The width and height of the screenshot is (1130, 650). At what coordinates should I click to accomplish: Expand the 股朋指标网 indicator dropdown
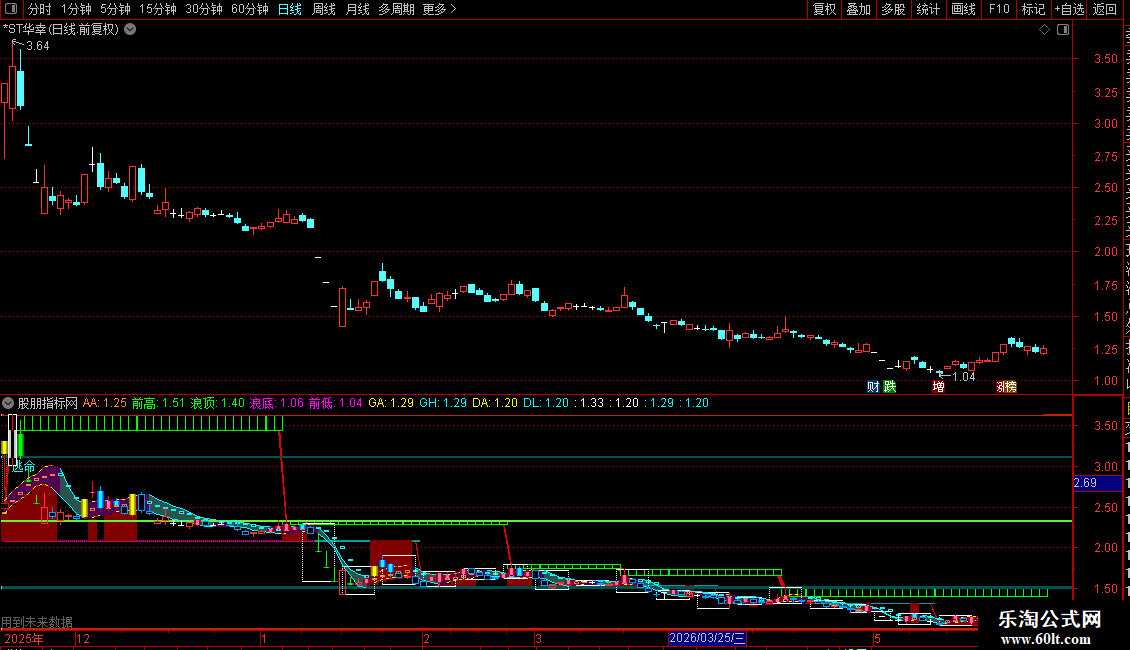pyautogui.click(x=8, y=403)
